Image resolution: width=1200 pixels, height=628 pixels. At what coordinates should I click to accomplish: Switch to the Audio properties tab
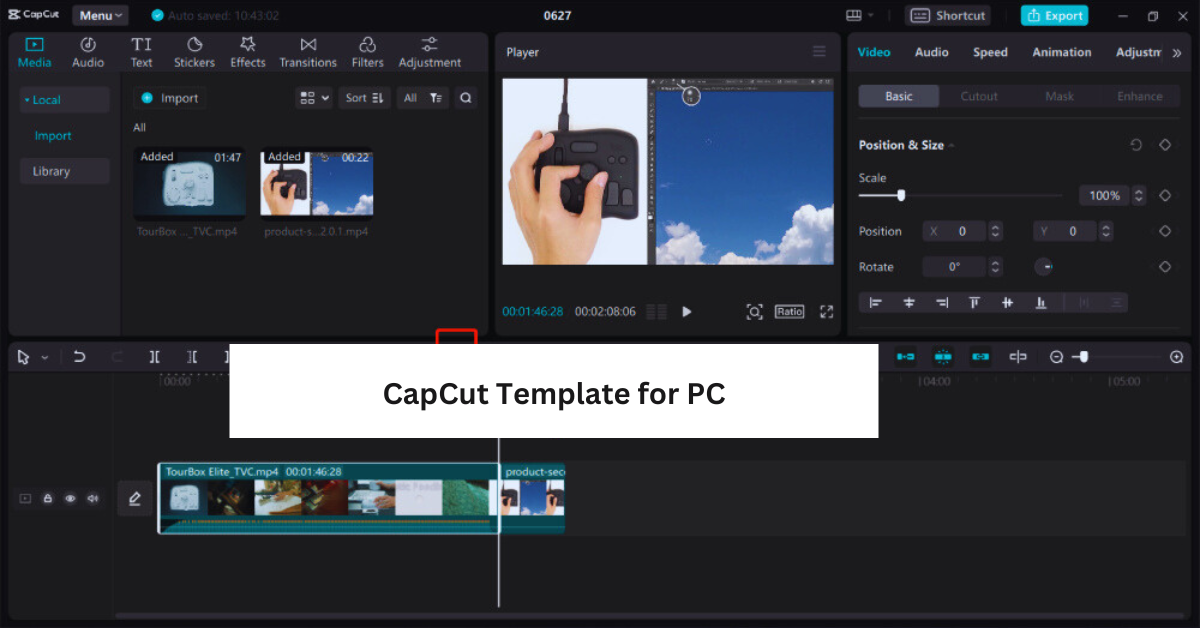coord(932,52)
